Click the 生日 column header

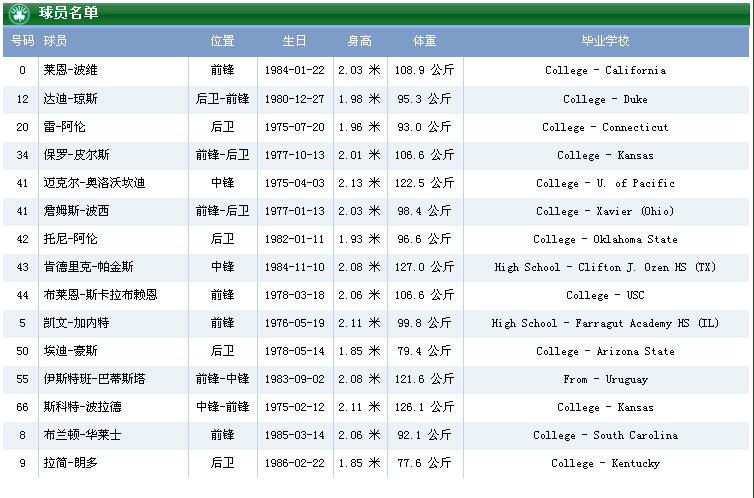294,41
